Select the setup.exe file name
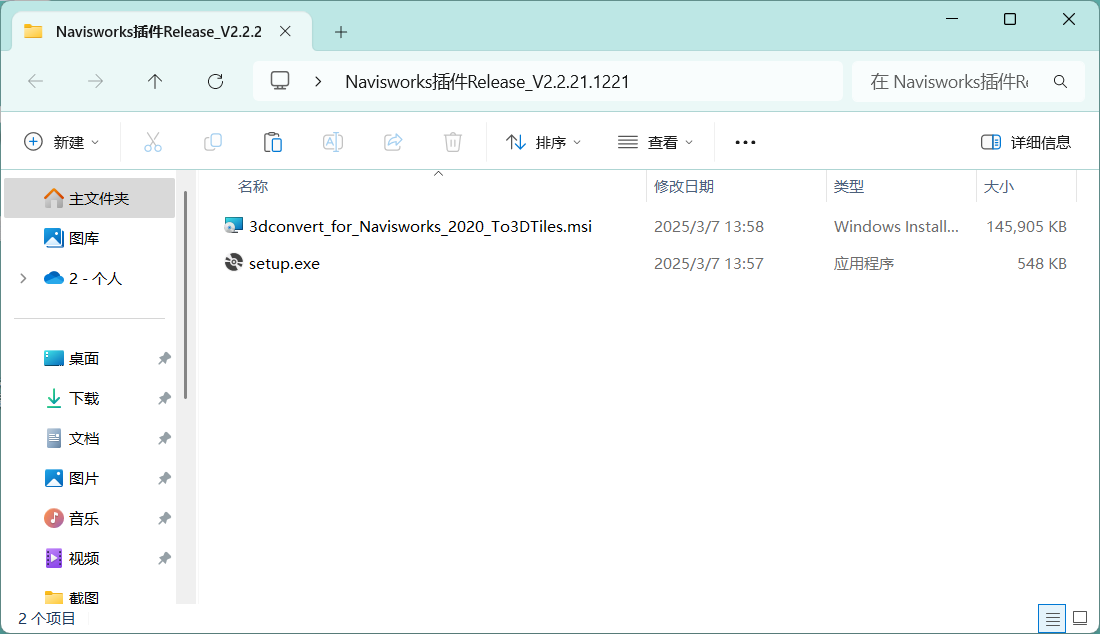 284,264
